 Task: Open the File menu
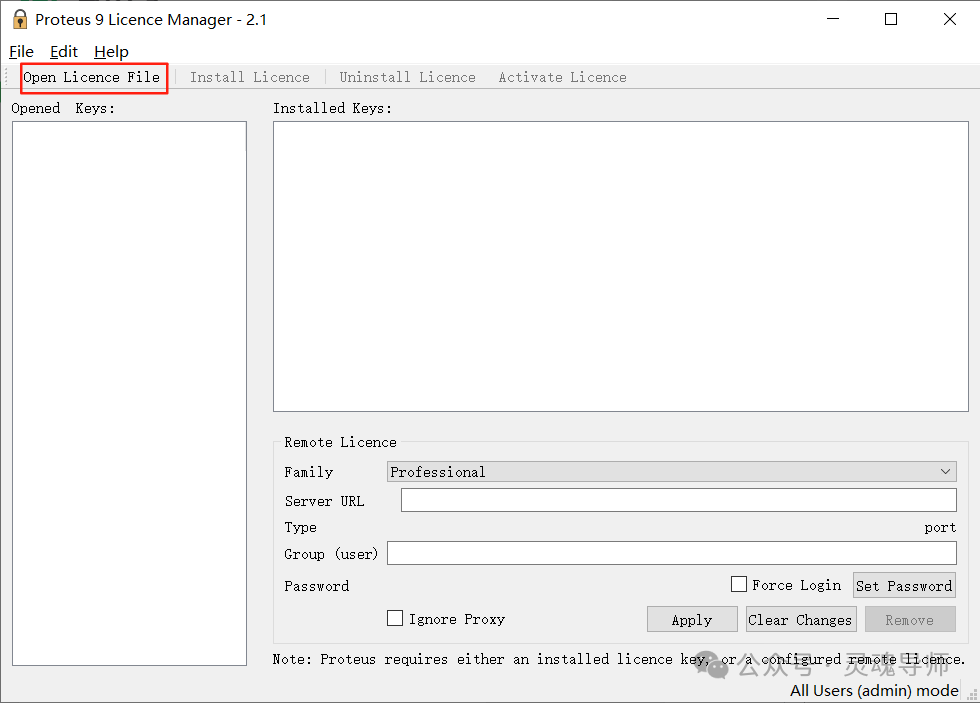(20, 51)
